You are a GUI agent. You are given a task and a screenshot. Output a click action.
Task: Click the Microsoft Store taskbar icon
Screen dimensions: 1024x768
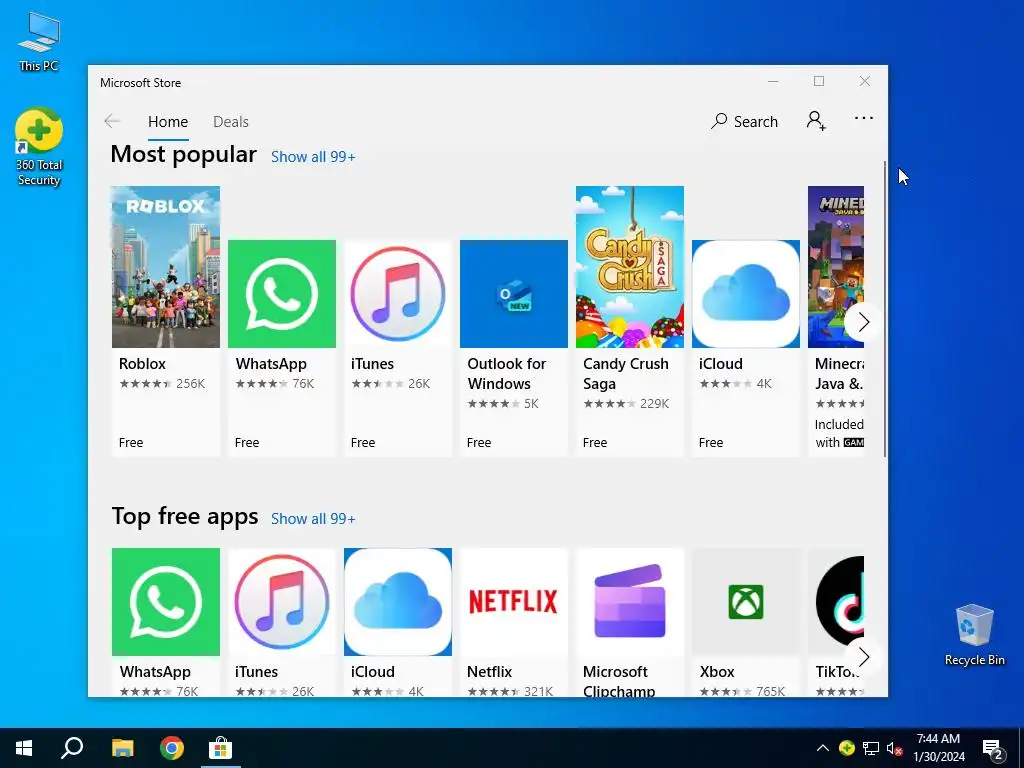point(221,748)
